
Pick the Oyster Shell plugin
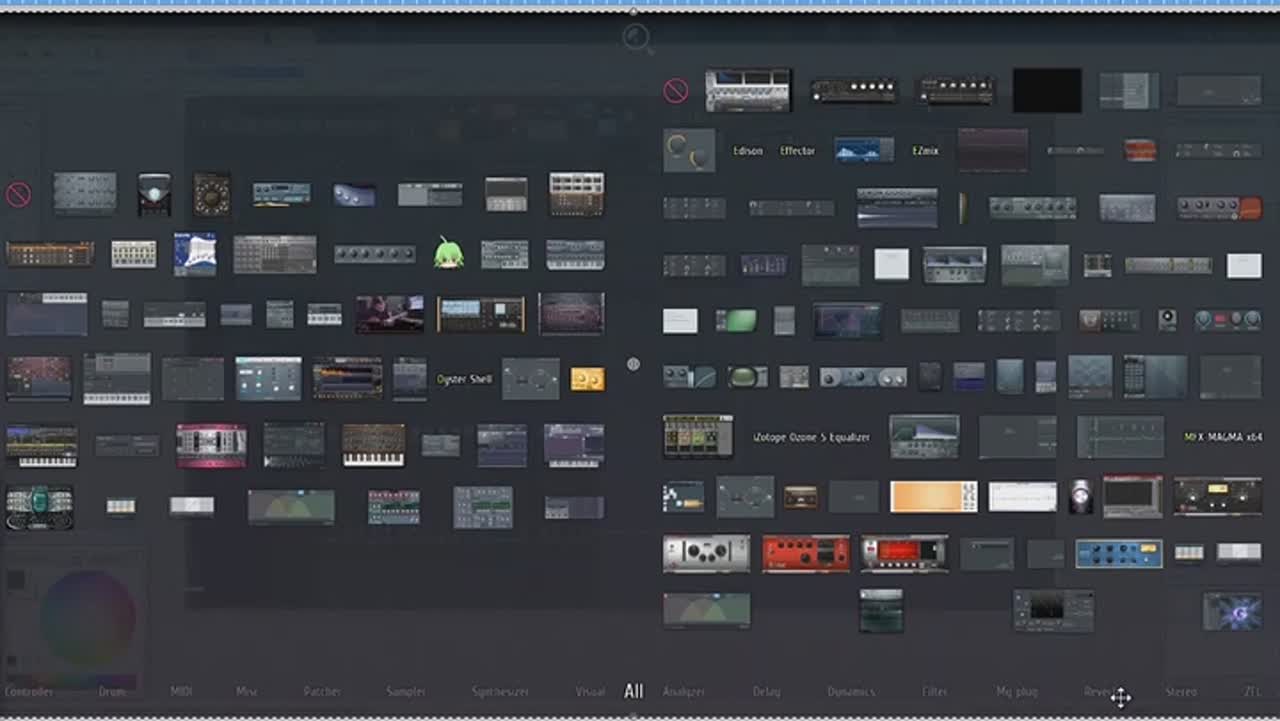(x=464, y=379)
